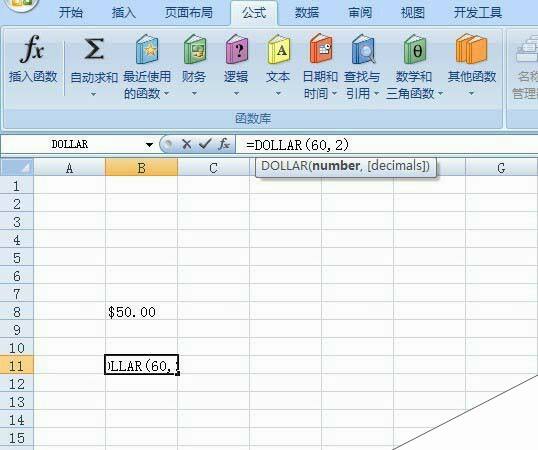
Task: Click the formula bar fx button
Action: (x=224, y=144)
